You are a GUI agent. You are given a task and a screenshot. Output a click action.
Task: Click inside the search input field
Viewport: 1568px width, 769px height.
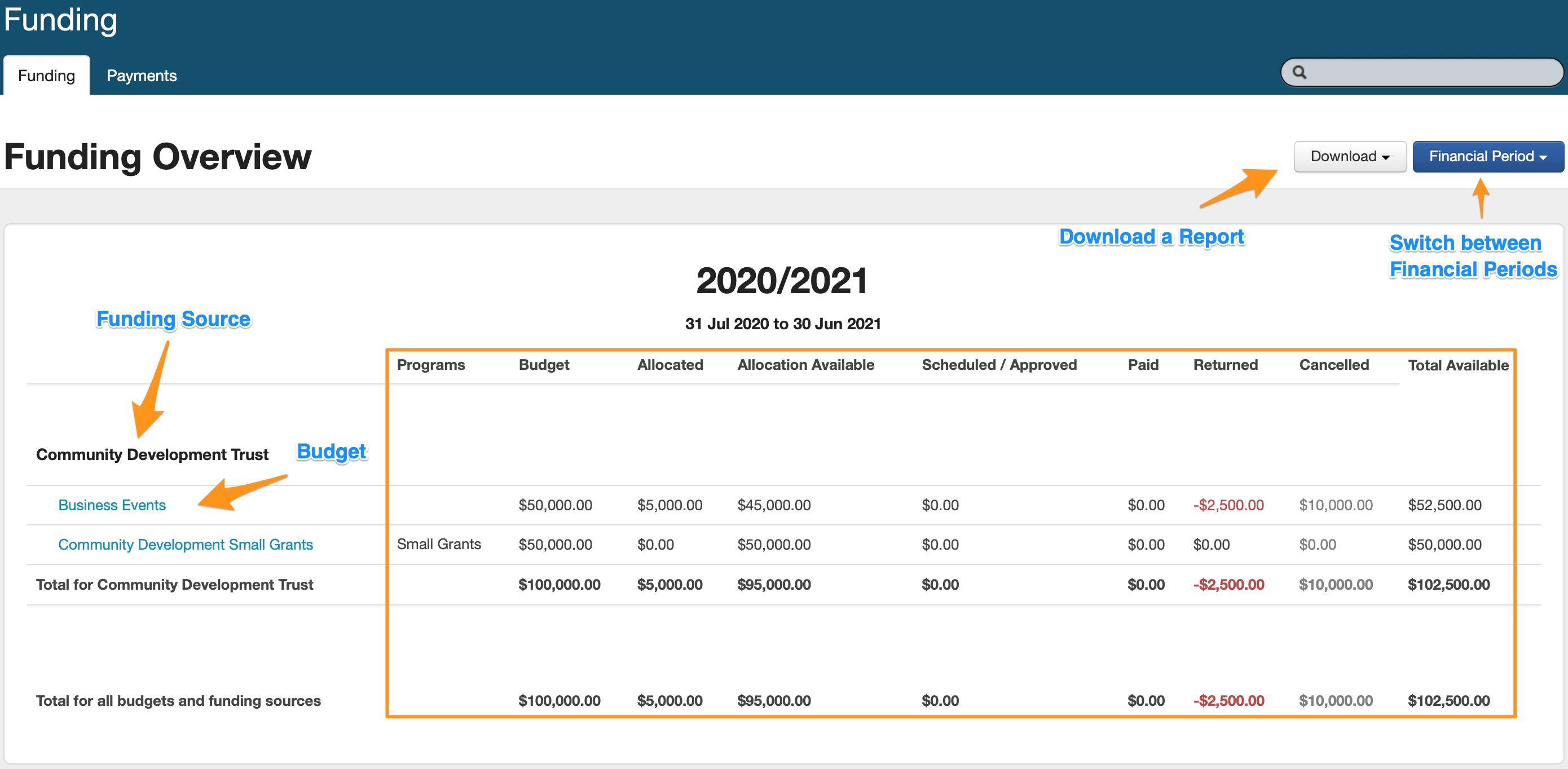click(x=1430, y=72)
